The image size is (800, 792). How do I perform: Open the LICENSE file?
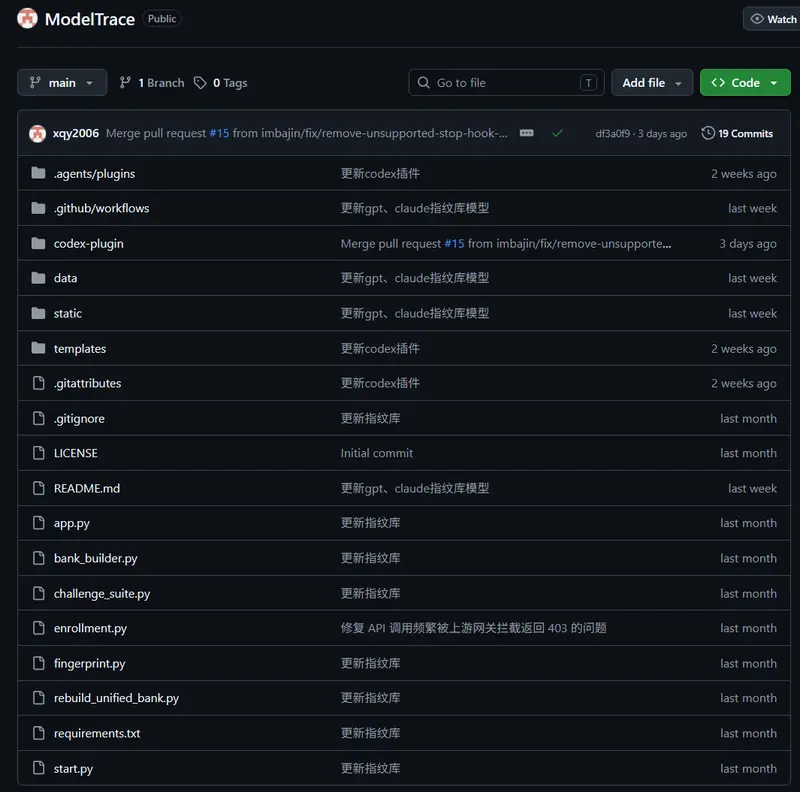click(76, 453)
